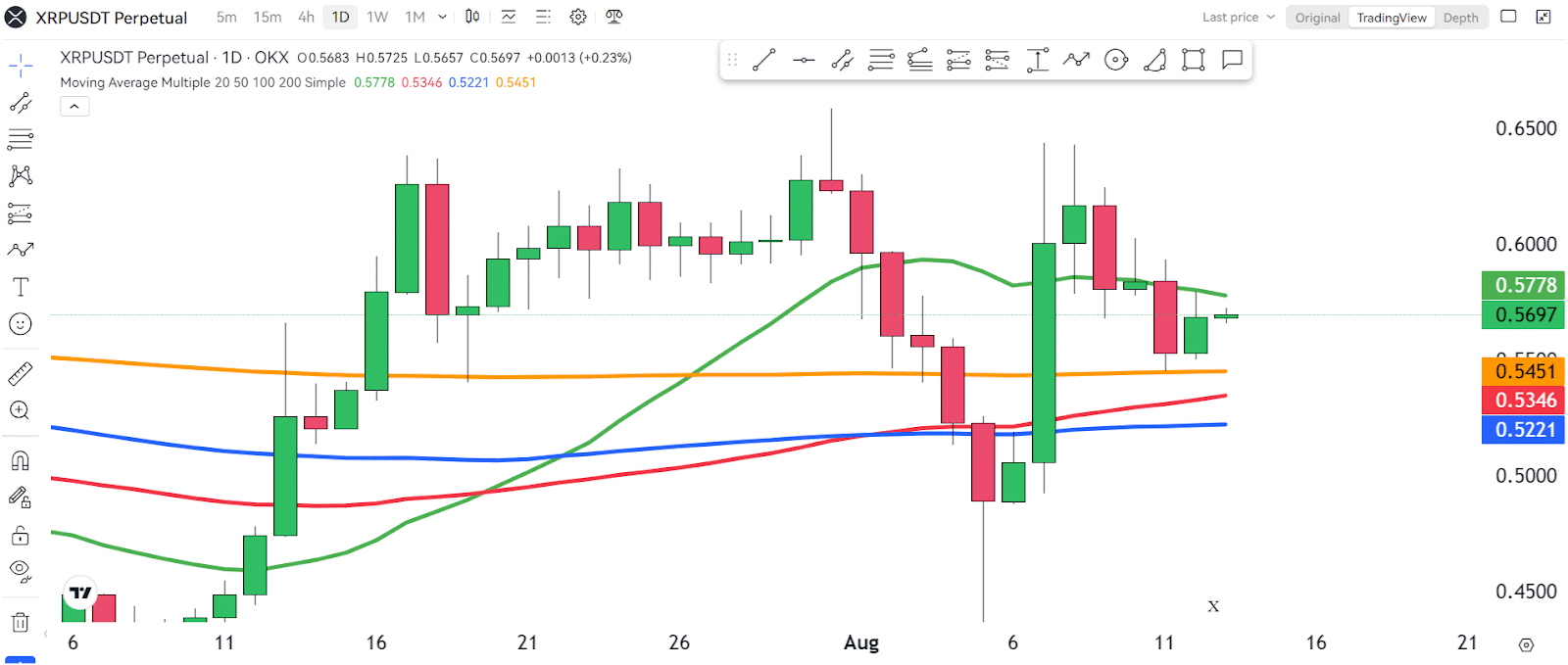This screenshot has height=665, width=1568.
Task: Click the red 0.5346 MA price label
Action: 1523,400
